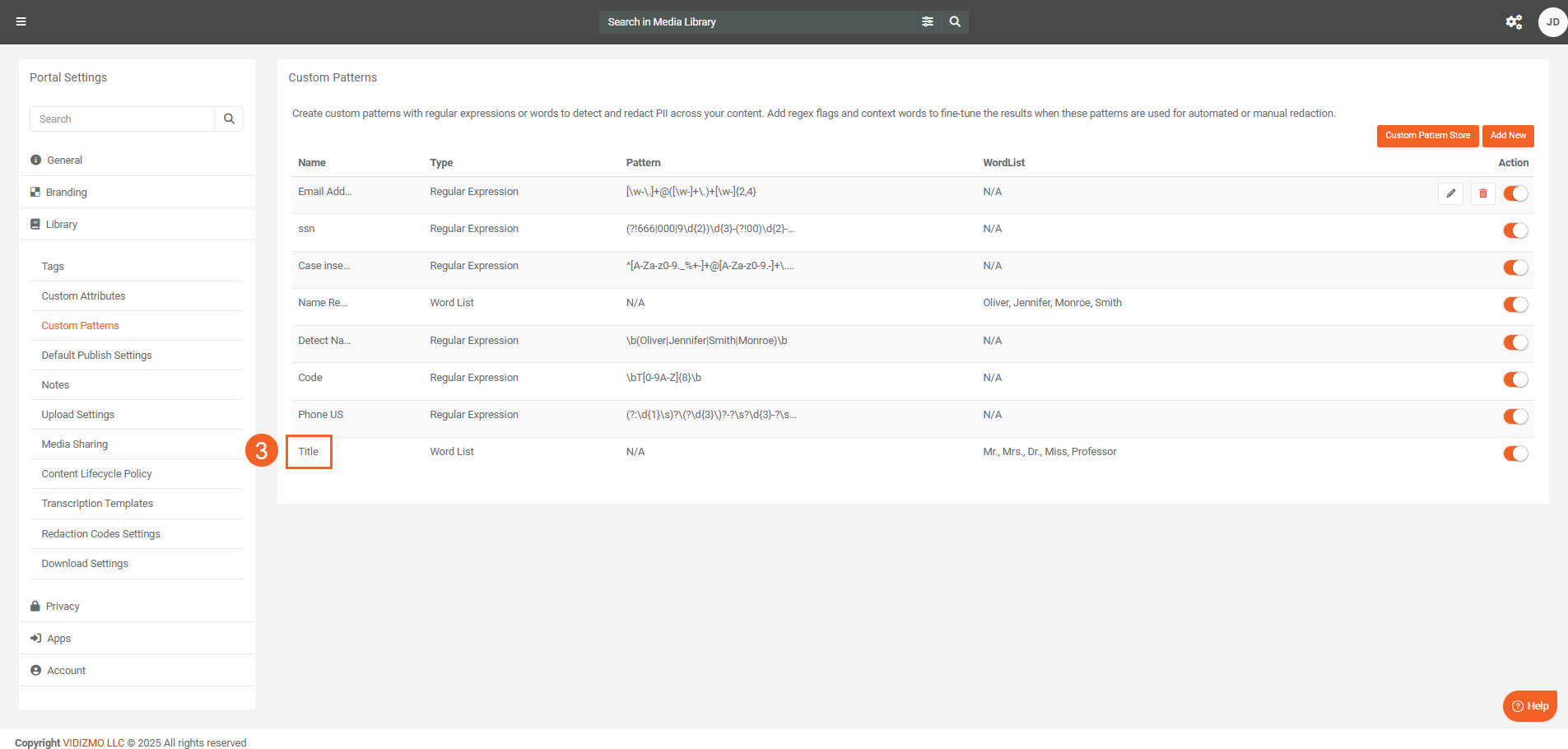Click the Portal Settings search icon button
1568x749 pixels.
[229, 119]
